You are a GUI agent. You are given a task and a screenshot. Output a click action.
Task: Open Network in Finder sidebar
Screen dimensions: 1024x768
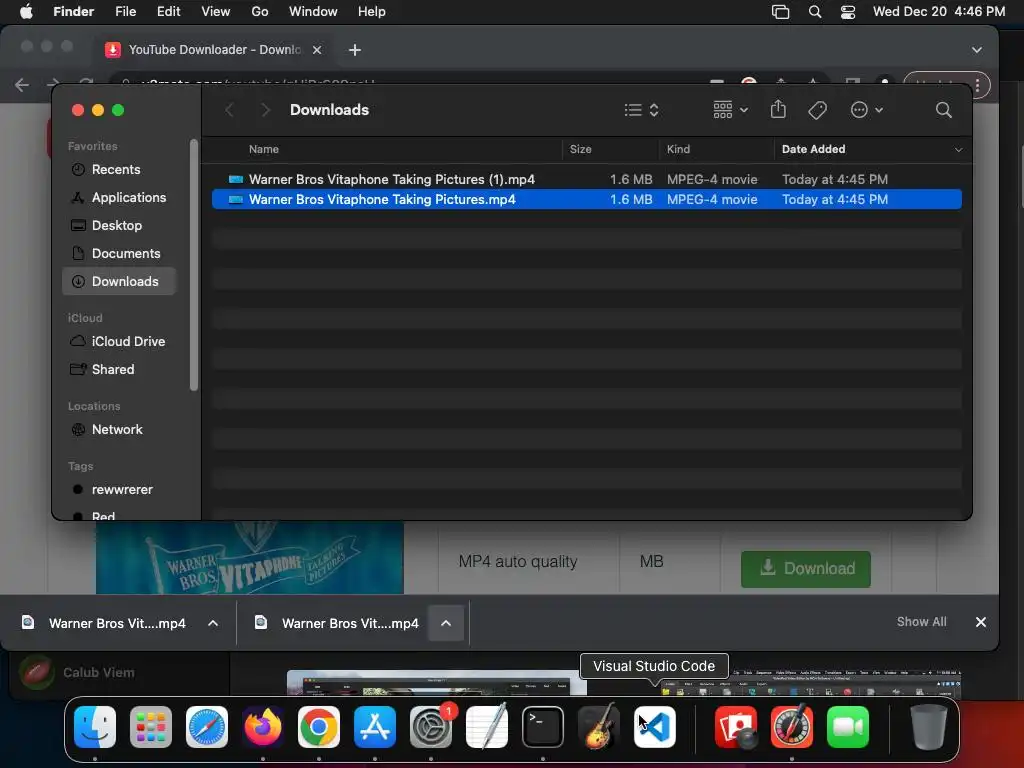point(119,430)
